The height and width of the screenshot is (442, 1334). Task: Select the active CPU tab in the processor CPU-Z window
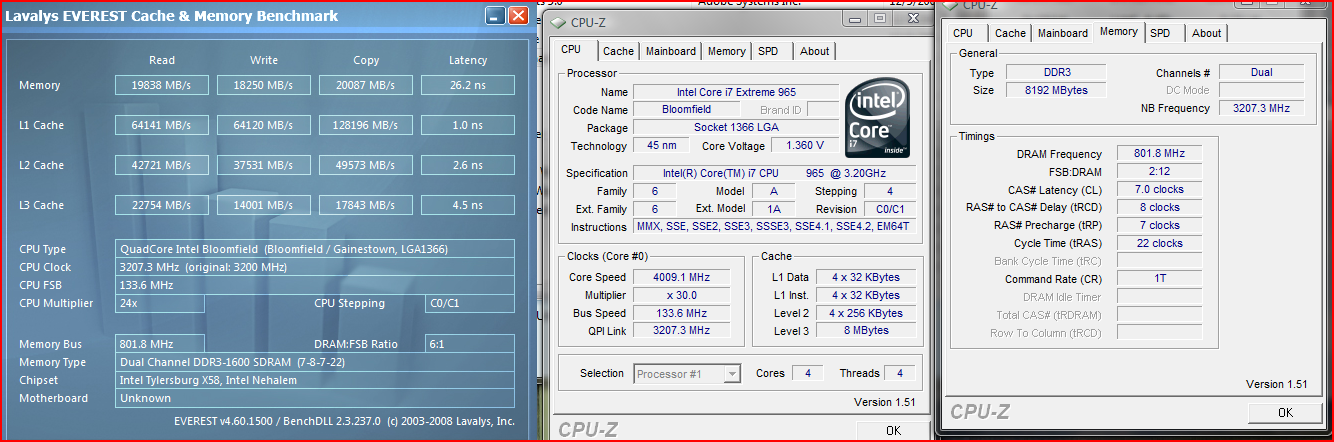[571, 50]
